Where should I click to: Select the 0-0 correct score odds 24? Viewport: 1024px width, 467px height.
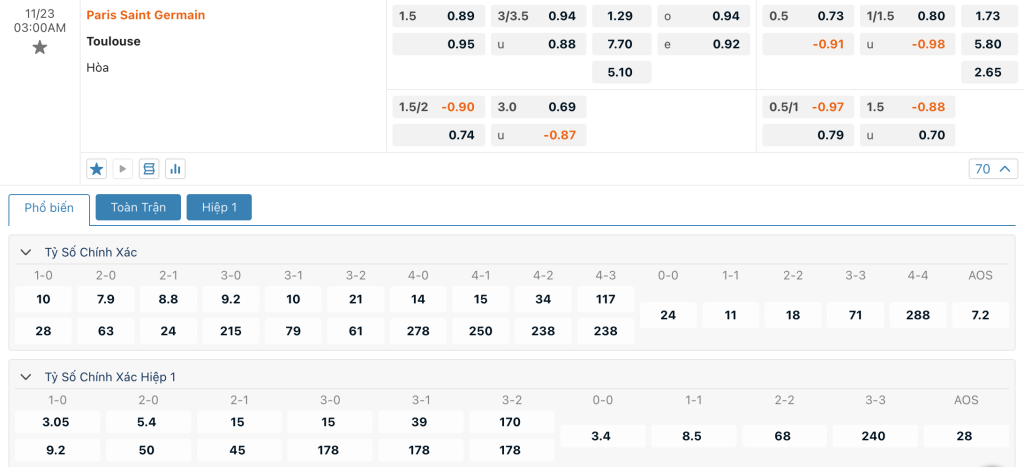668,315
